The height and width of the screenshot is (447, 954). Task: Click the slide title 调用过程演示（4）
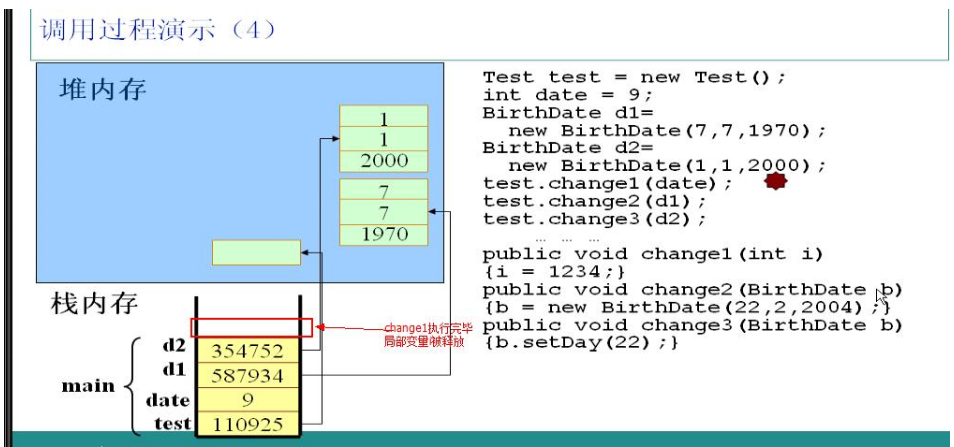coord(157,29)
